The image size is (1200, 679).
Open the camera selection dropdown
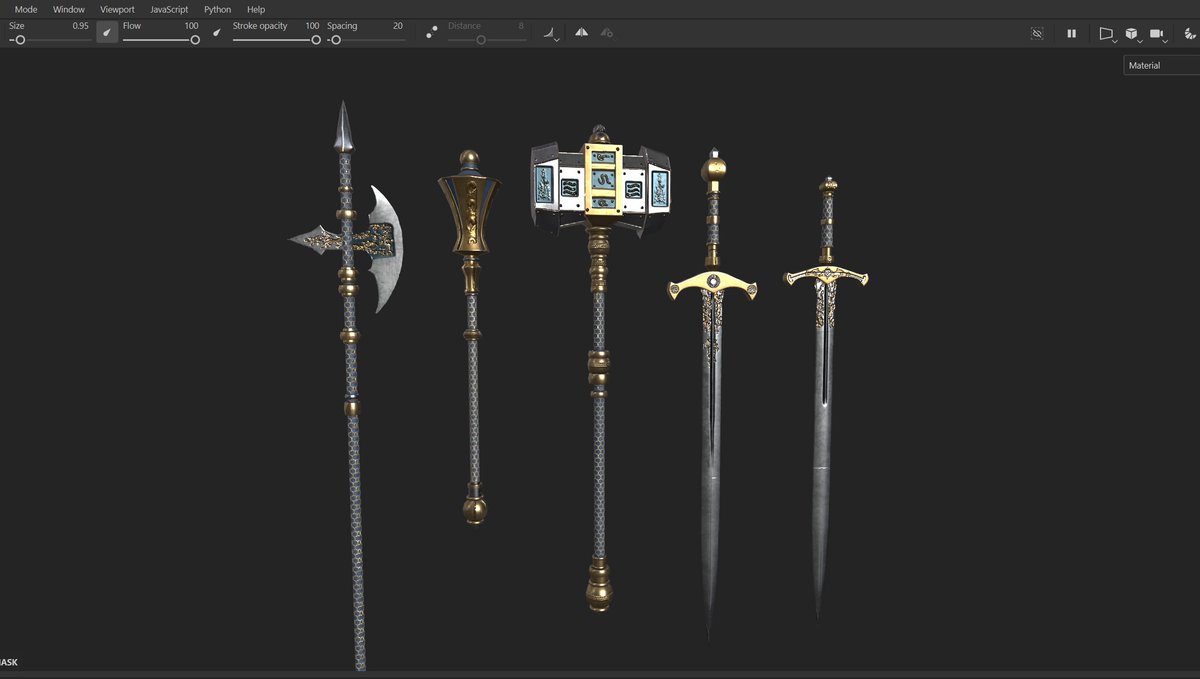[x=1158, y=34]
